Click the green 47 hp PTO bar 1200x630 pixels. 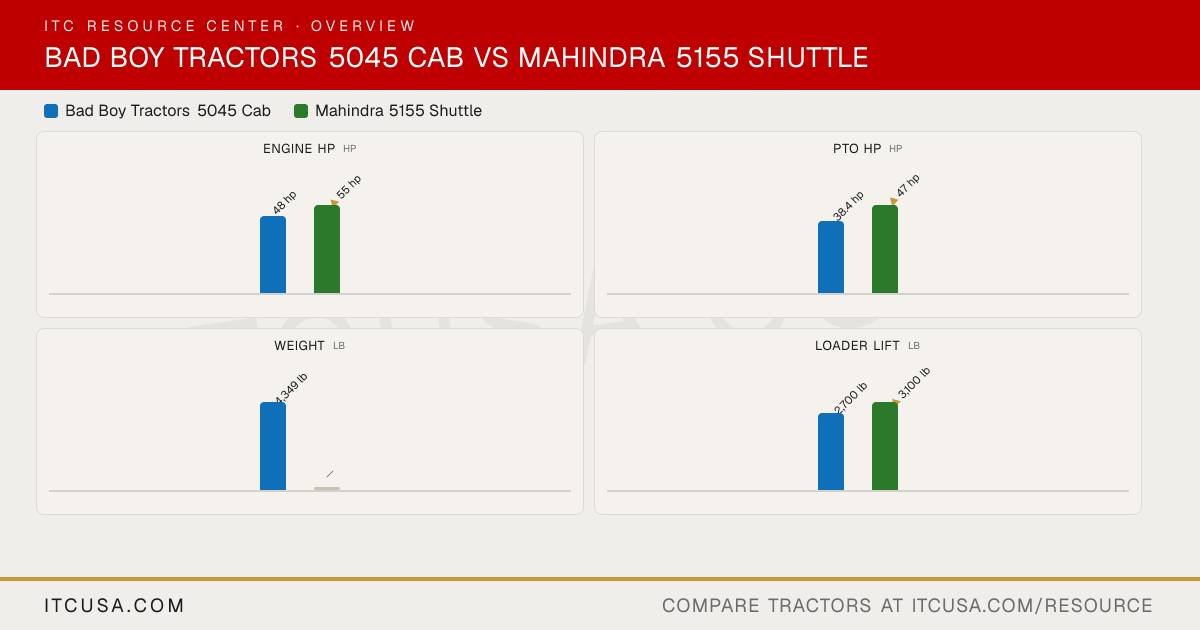[x=885, y=249]
